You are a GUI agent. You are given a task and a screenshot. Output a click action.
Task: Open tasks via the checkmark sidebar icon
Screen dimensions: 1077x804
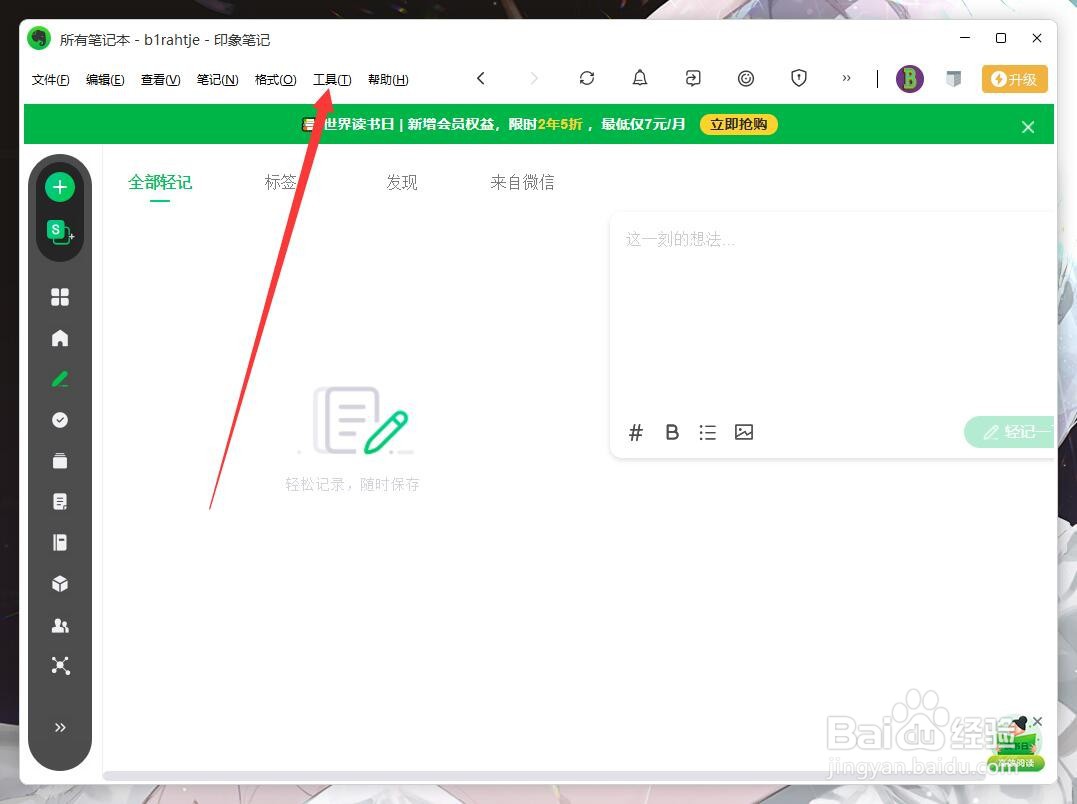tap(59, 420)
